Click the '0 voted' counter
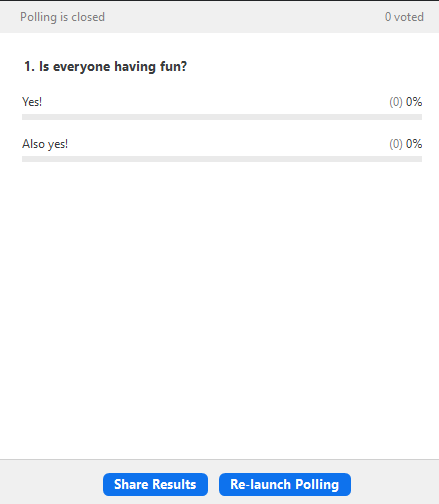This screenshot has height=504, width=439. (404, 17)
